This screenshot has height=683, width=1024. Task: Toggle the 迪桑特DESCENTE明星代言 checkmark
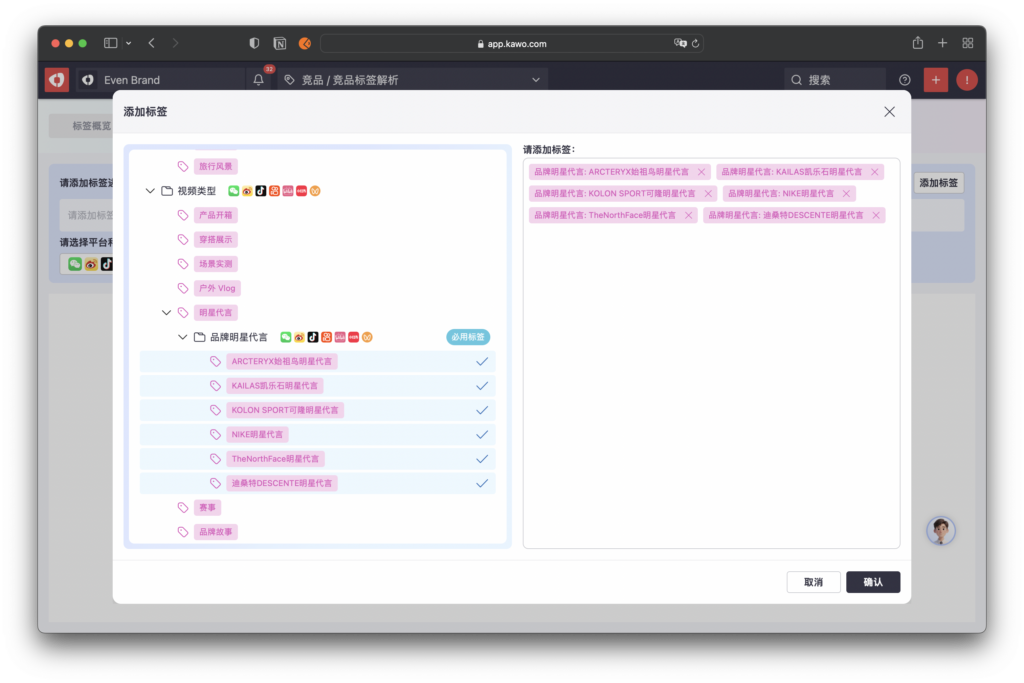pyautogui.click(x=482, y=483)
